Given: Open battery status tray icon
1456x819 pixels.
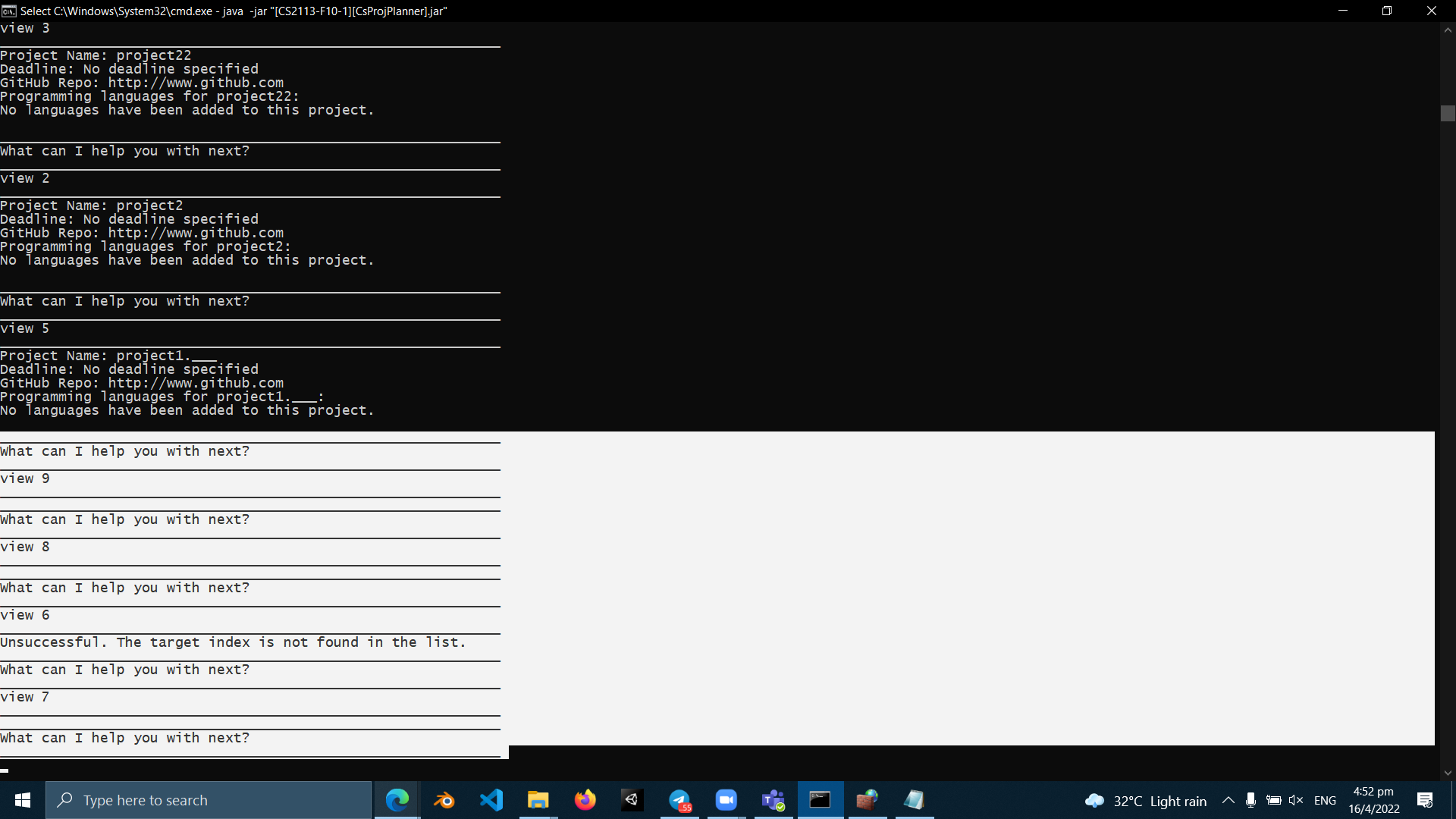Looking at the screenshot, I should click(1274, 800).
